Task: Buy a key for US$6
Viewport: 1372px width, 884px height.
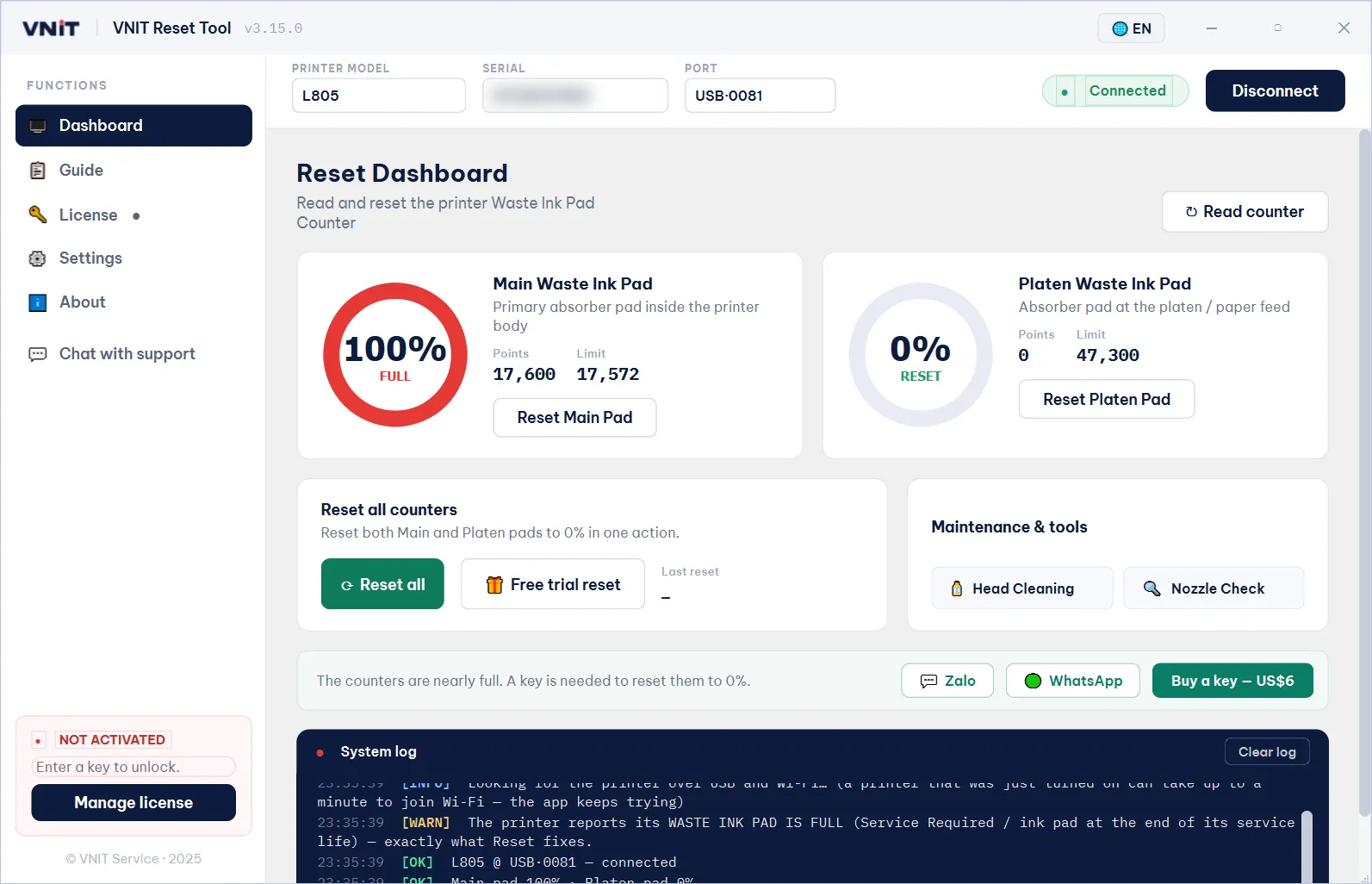Action: point(1232,681)
